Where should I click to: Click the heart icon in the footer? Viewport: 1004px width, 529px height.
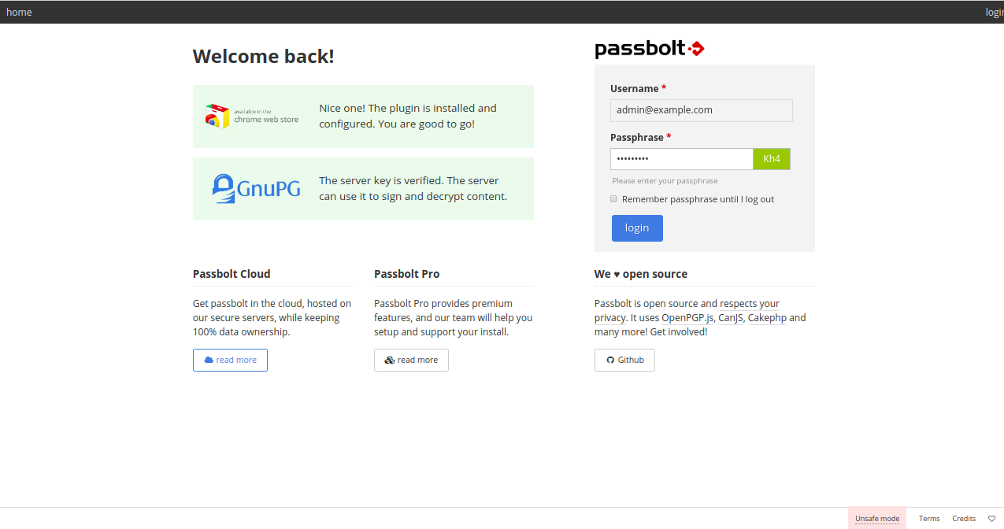coord(991,519)
